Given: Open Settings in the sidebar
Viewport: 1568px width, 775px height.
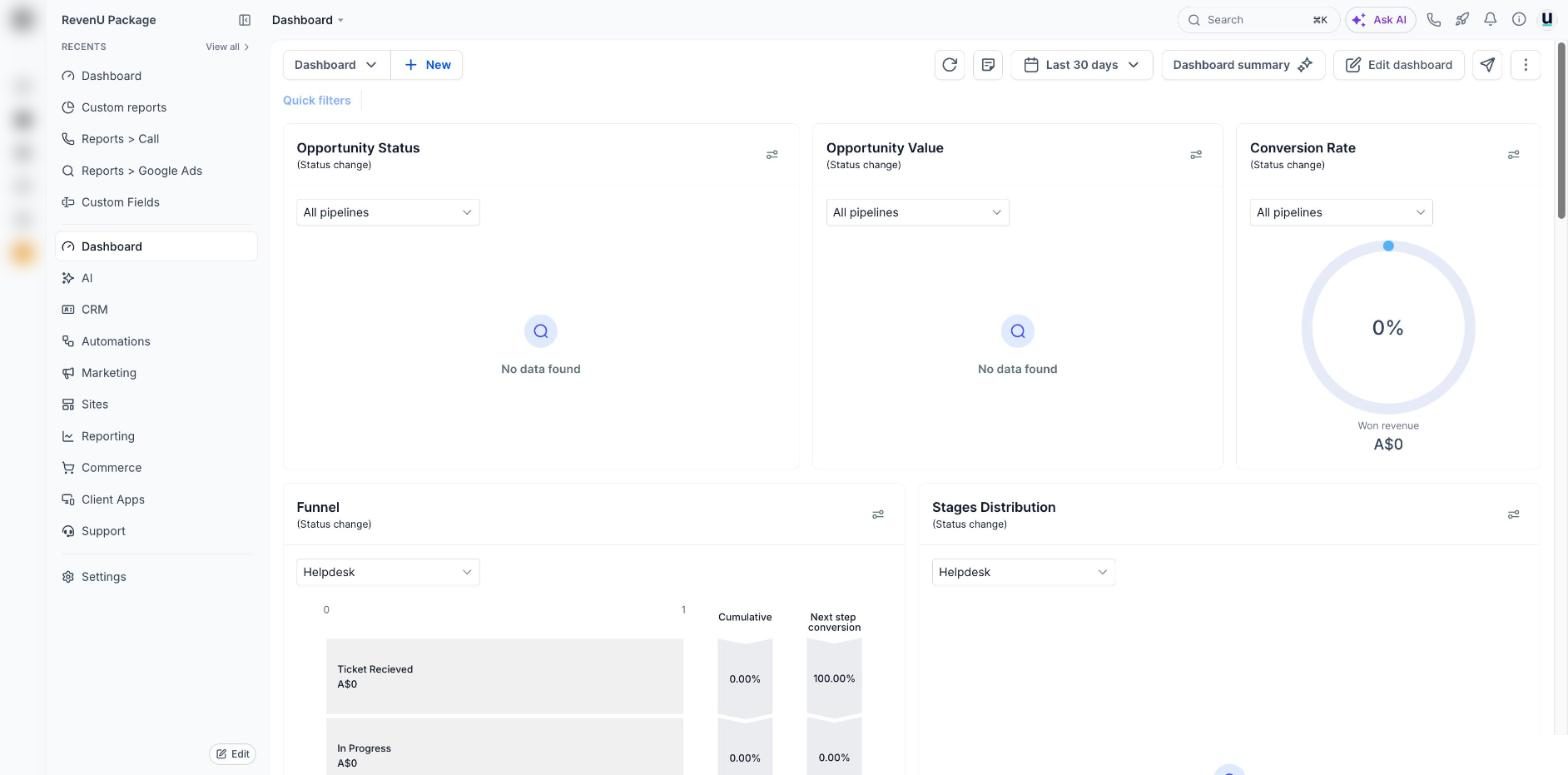Looking at the screenshot, I should pos(156,577).
